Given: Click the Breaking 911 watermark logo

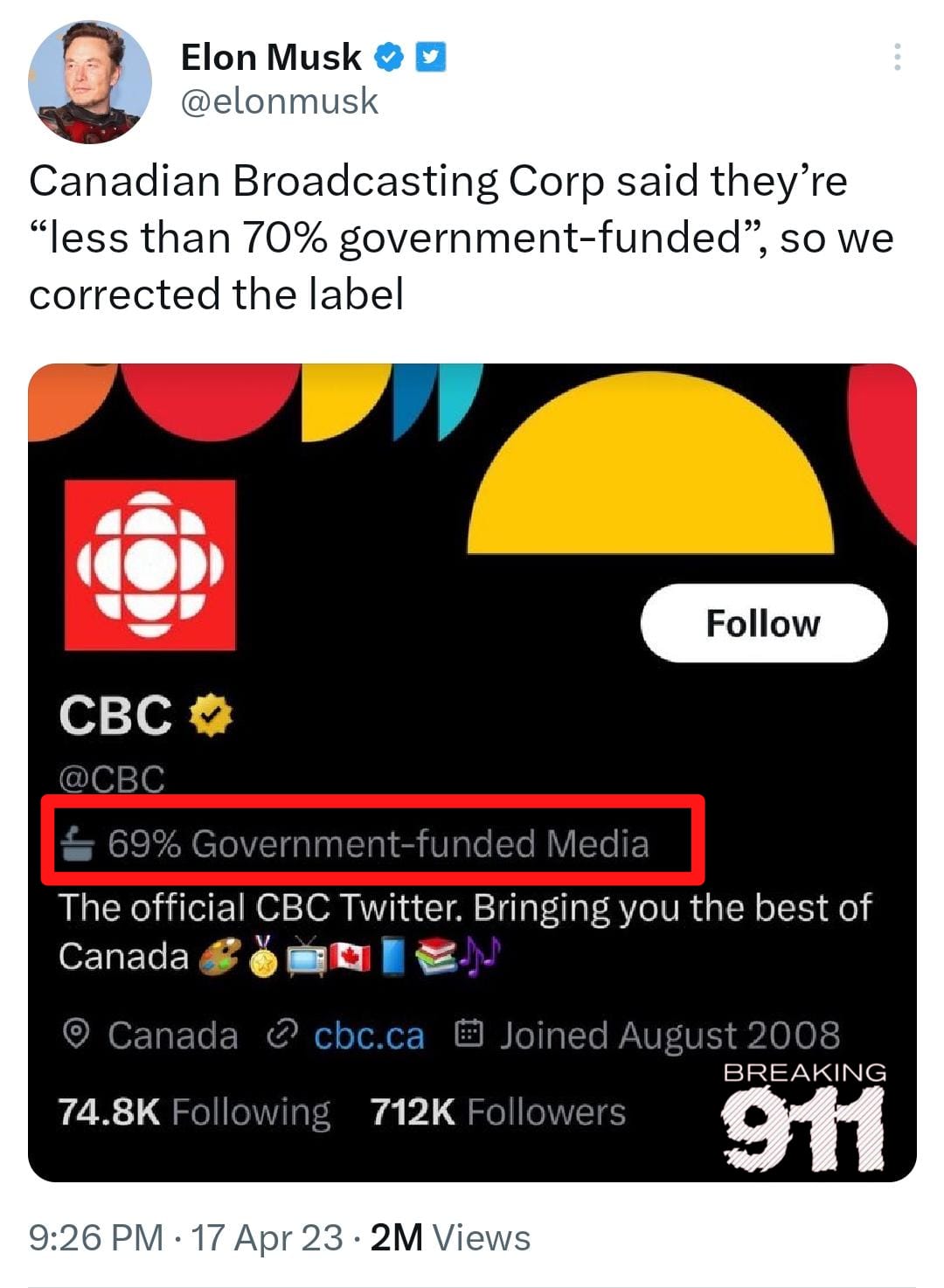Looking at the screenshot, I should coord(803,1117).
